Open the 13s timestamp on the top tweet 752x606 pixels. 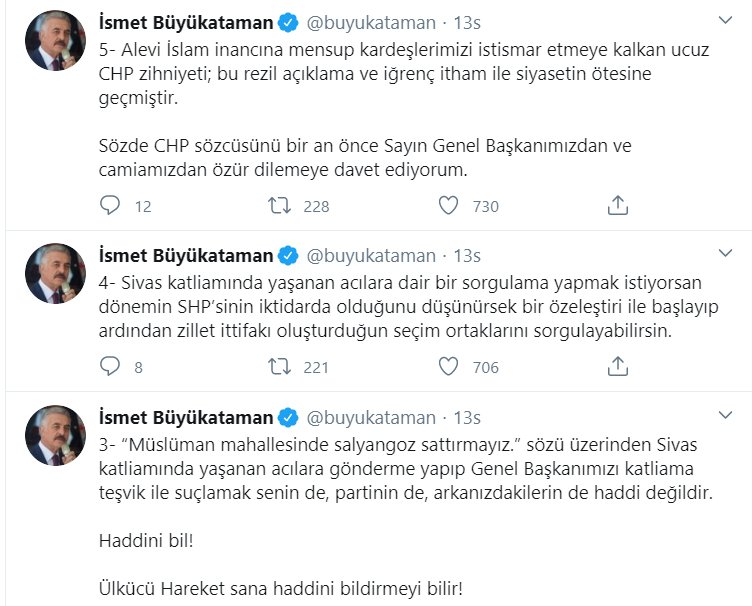pos(467,20)
